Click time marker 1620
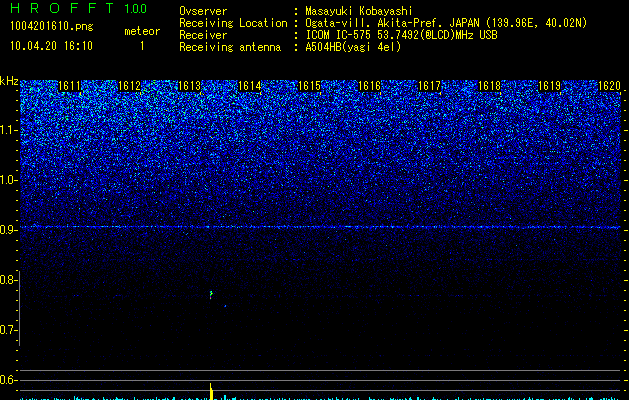Image resolution: width=629 pixels, height=400 pixels. [x=609, y=86]
